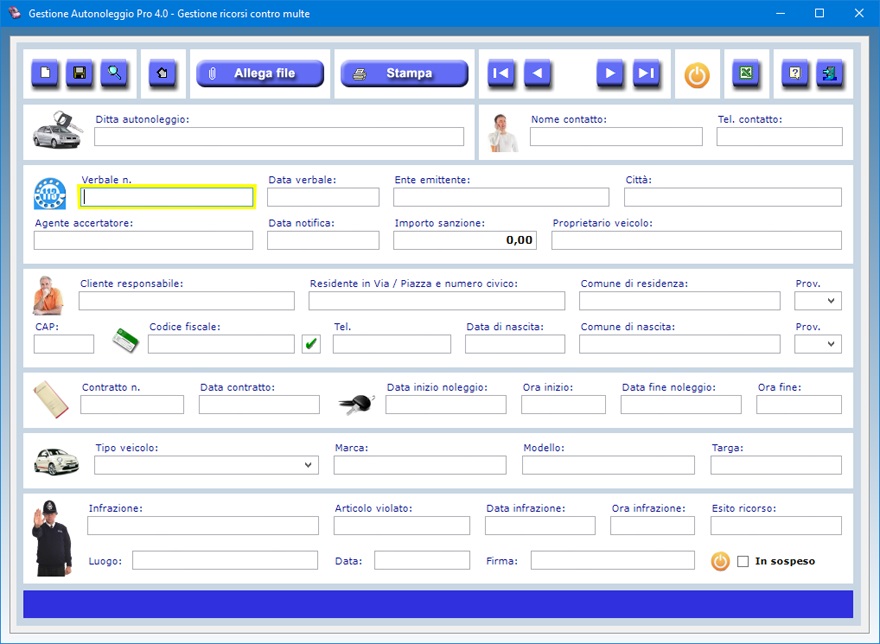Click the Data notifica field
Viewport: 880px width, 644px height.
point(323,240)
